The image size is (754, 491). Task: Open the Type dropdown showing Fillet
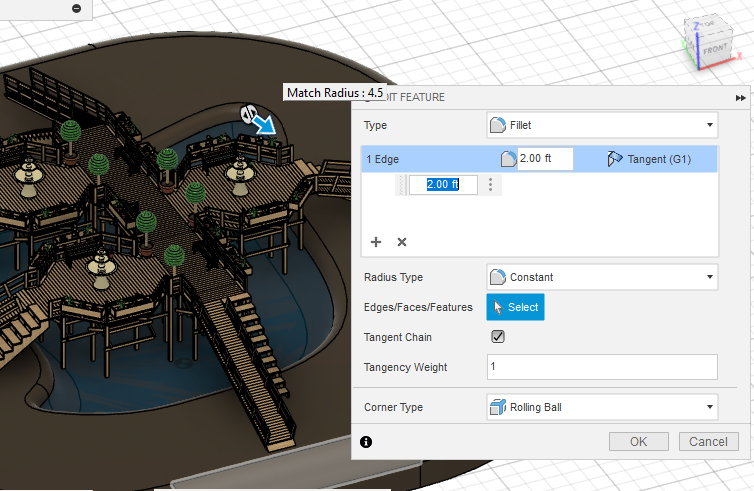coord(602,126)
